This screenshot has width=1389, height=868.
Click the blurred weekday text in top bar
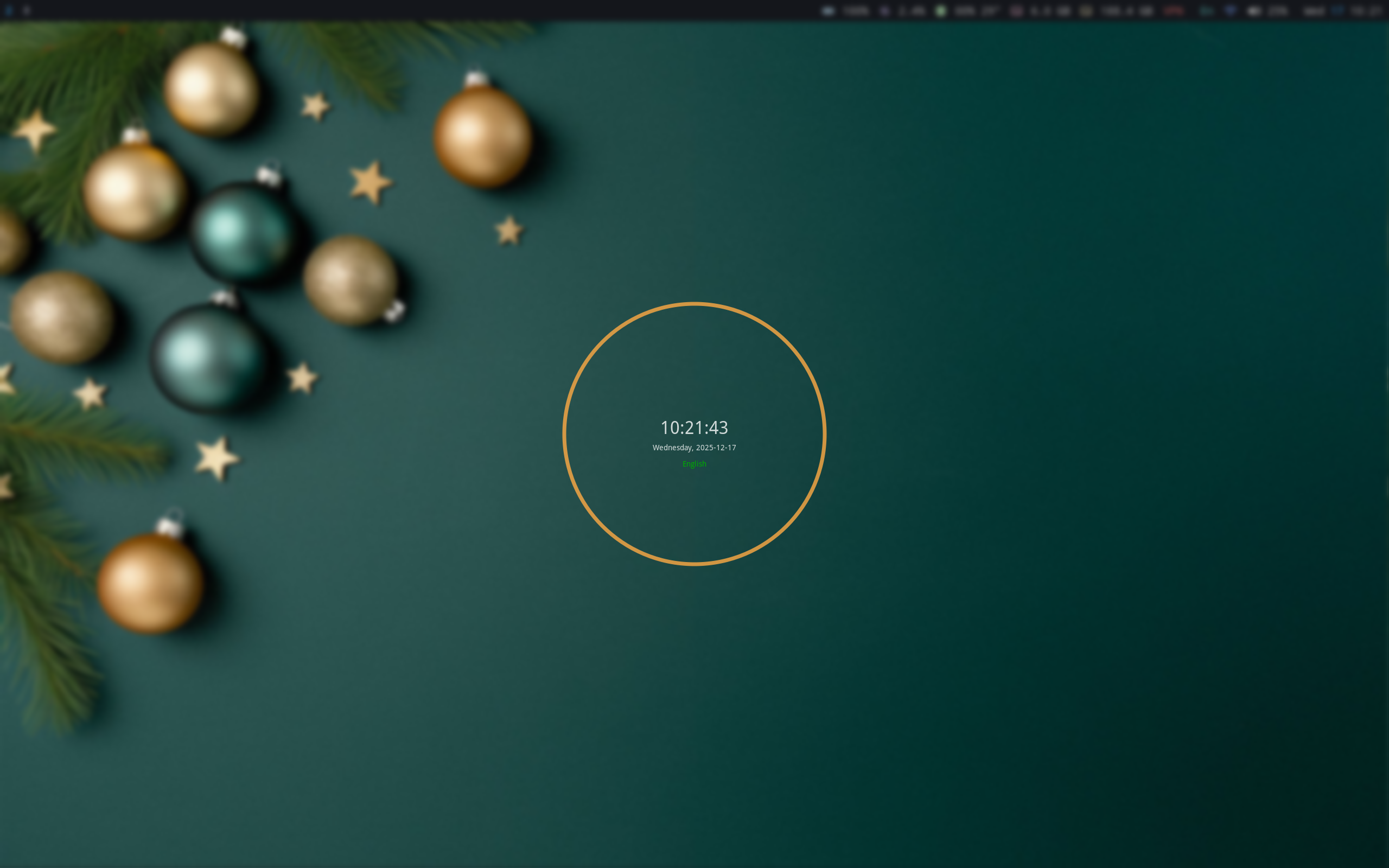click(1313, 11)
